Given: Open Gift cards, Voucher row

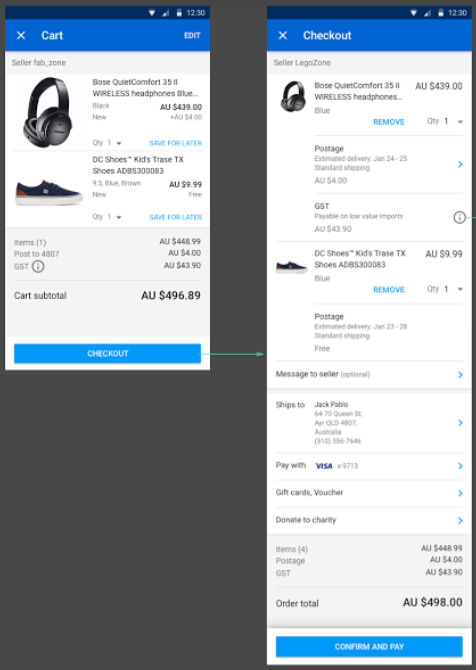Looking at the screenshot, I should pos(369,493).
